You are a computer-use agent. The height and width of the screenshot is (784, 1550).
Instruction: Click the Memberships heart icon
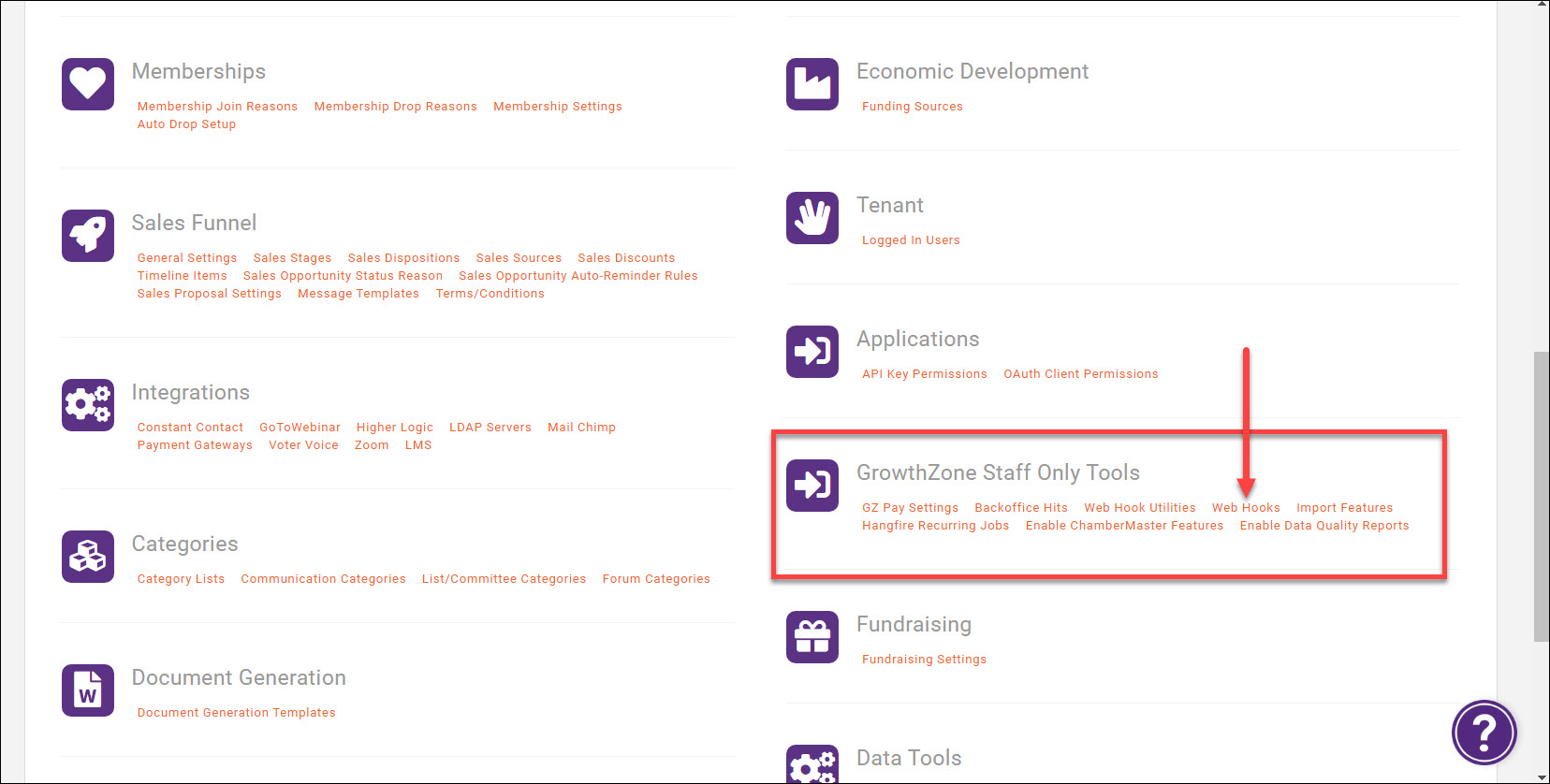pyautogui.click(x=88, y=84)
